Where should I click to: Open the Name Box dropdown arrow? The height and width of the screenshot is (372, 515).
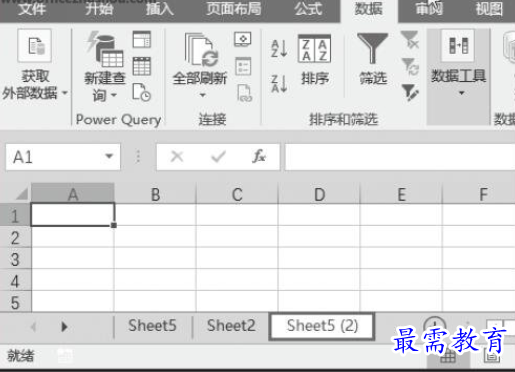click(109, 156)
